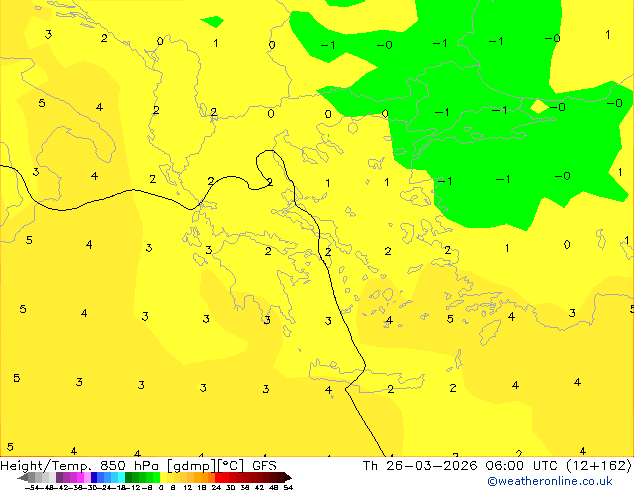This screenshot has height=490, width=634.
Task: Click the small yellow patch inside green area
Action: point(539,106)
